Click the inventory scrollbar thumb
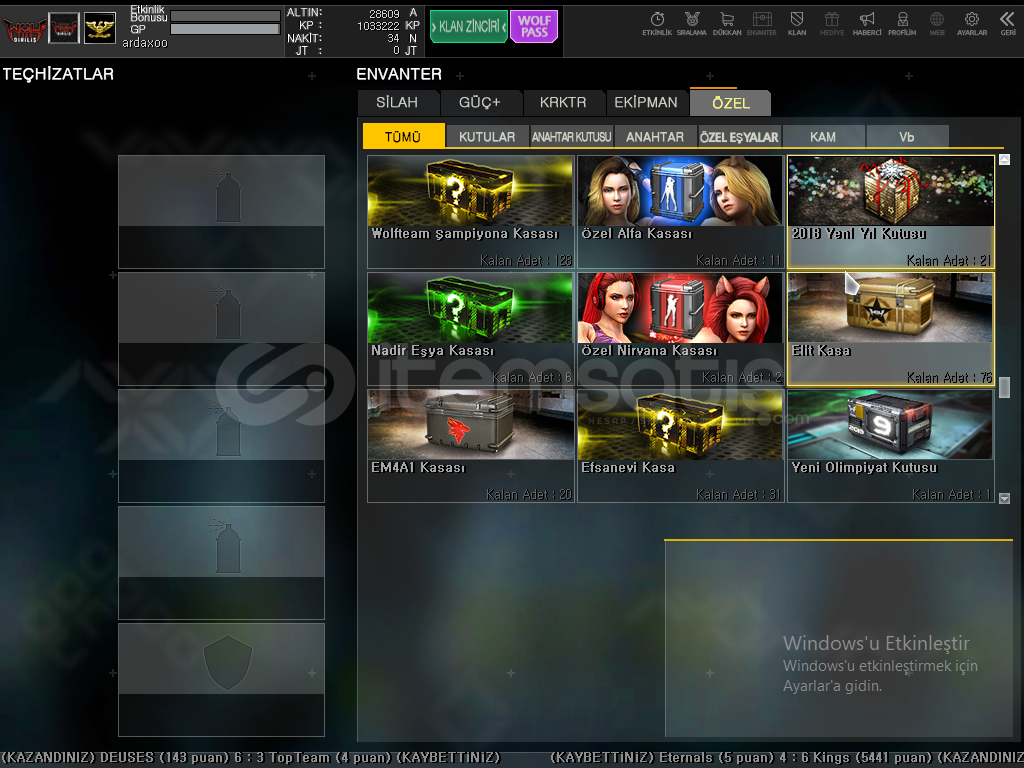The image size is (1024, 768). click(1004, 387)
